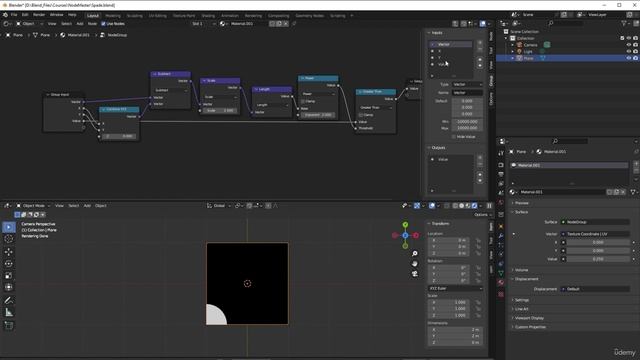The width and height of the screenshot is (640, 360).
Task: Click the green Y axis gizmo ball
Action: [405, 225]
